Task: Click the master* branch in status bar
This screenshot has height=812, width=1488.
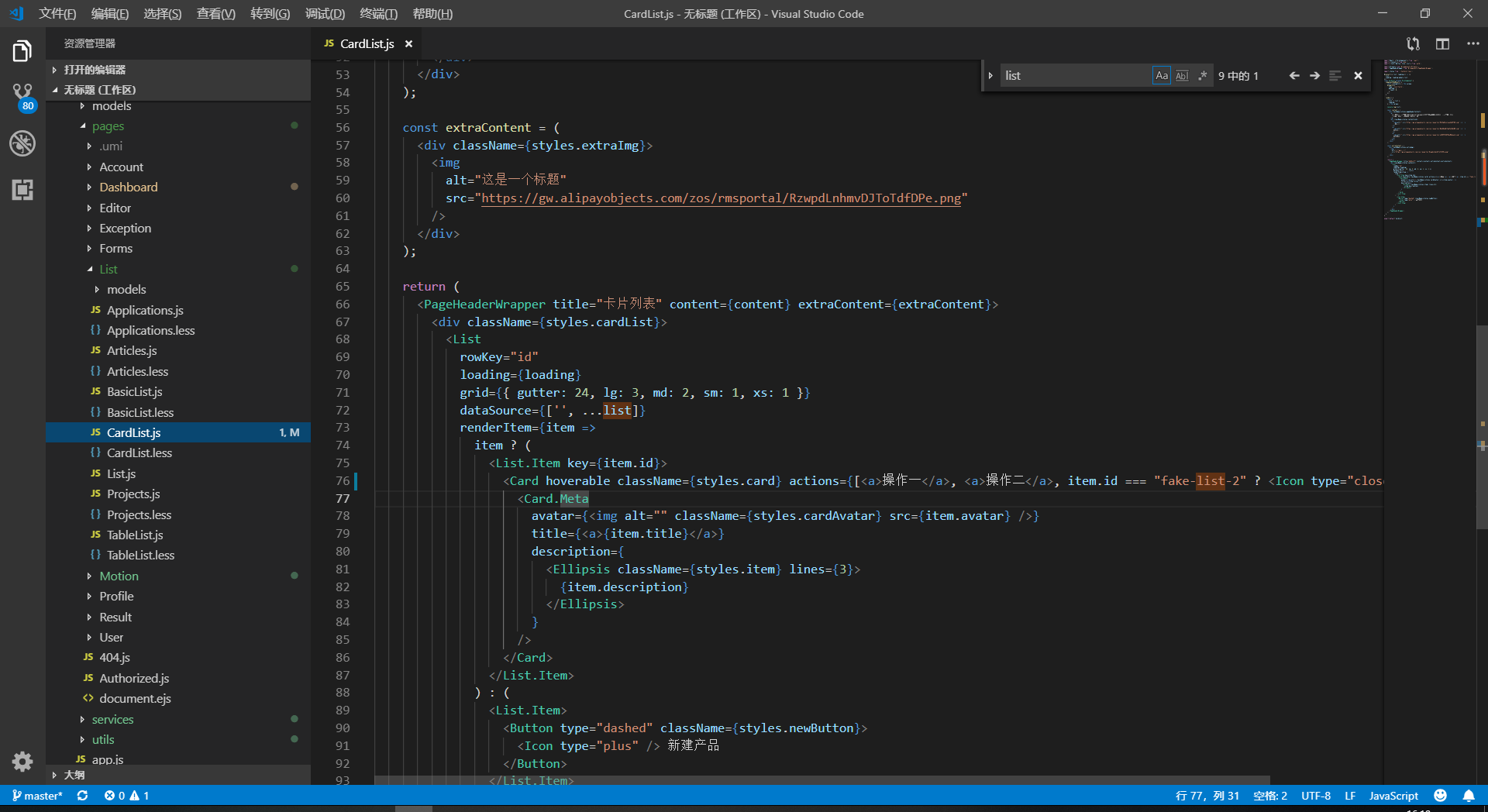Action: 37,796
